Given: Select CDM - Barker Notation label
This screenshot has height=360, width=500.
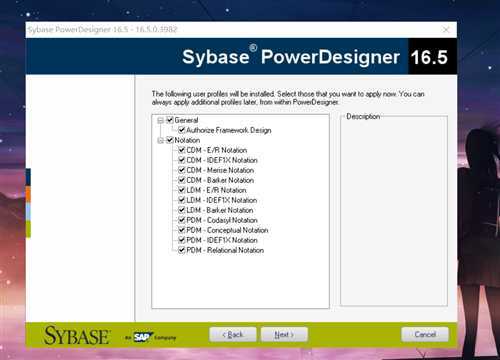Looking at the screenshot, I should point(220,180).
